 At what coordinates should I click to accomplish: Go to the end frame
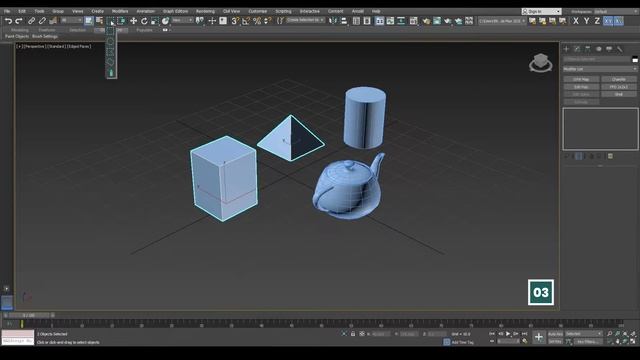click(525, 334)
